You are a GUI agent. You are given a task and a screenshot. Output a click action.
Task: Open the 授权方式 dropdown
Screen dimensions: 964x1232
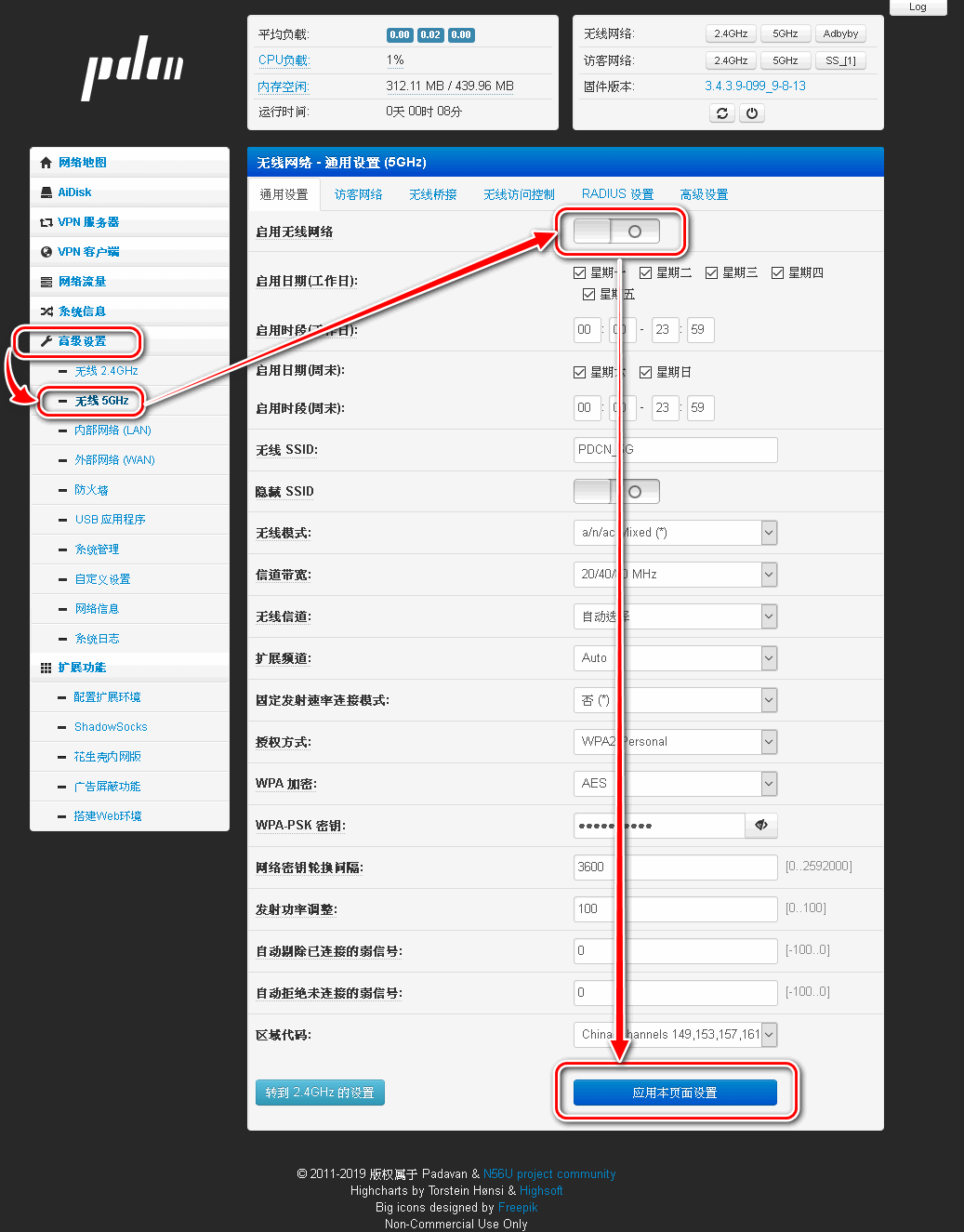click(x=675, y=741)
